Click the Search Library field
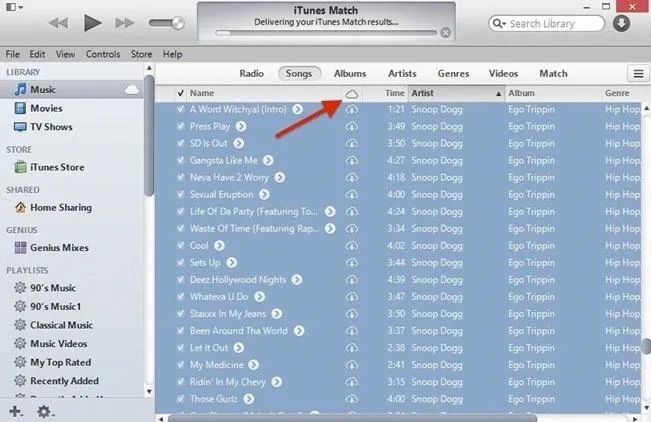This screenshot has height=422, width=651. tap(546, 24)
